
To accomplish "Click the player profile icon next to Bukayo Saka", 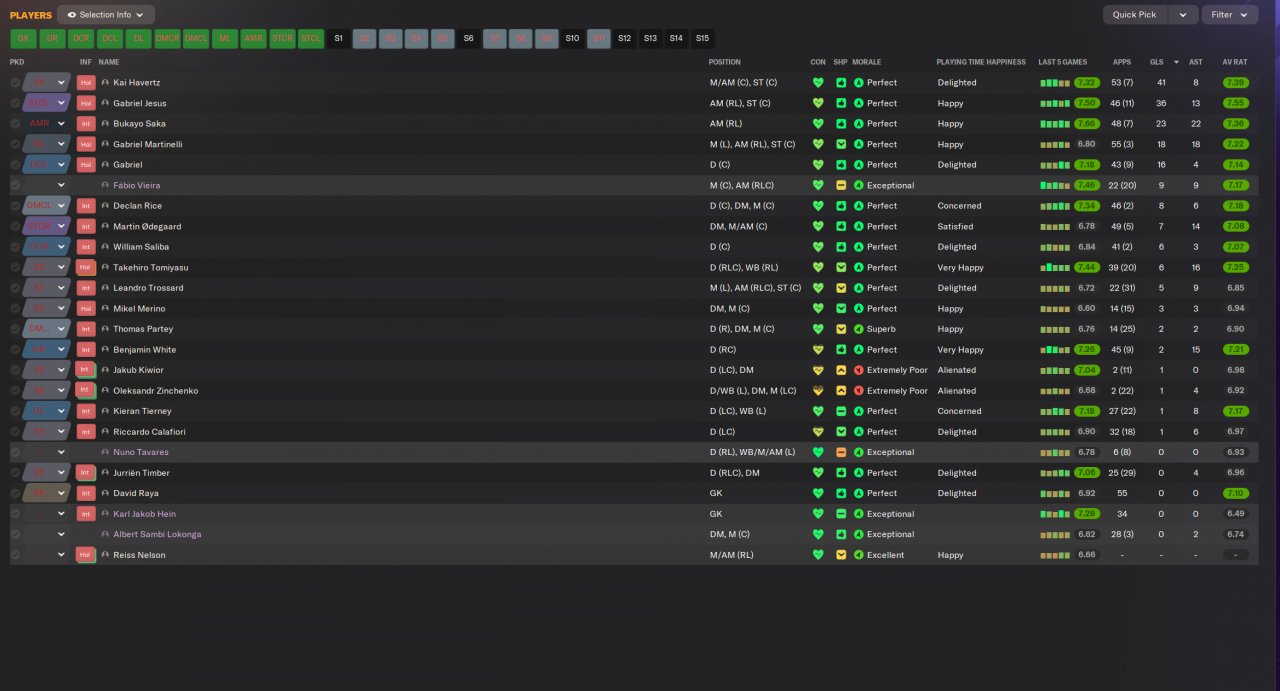I will tap(105, 124).
